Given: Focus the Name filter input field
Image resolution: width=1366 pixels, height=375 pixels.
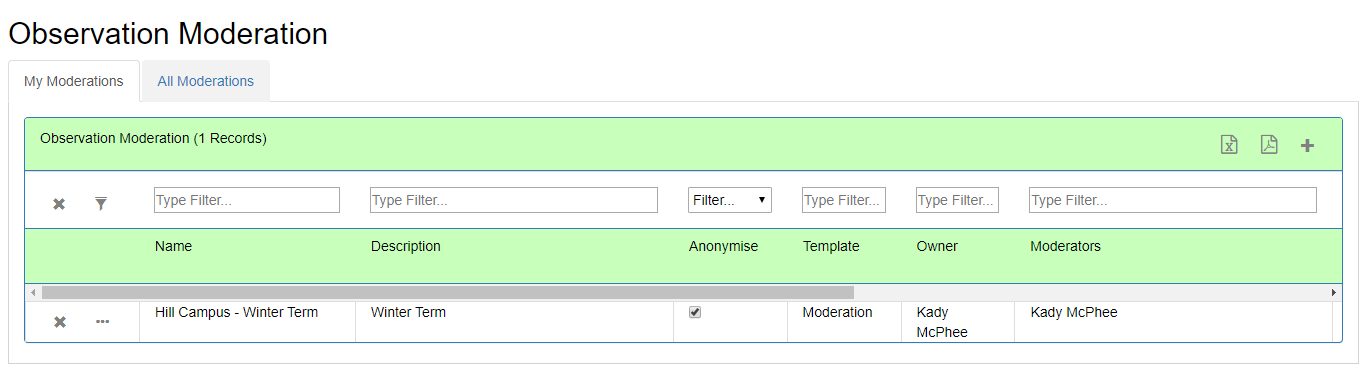Looking at the screenshot, I should 247,200.
